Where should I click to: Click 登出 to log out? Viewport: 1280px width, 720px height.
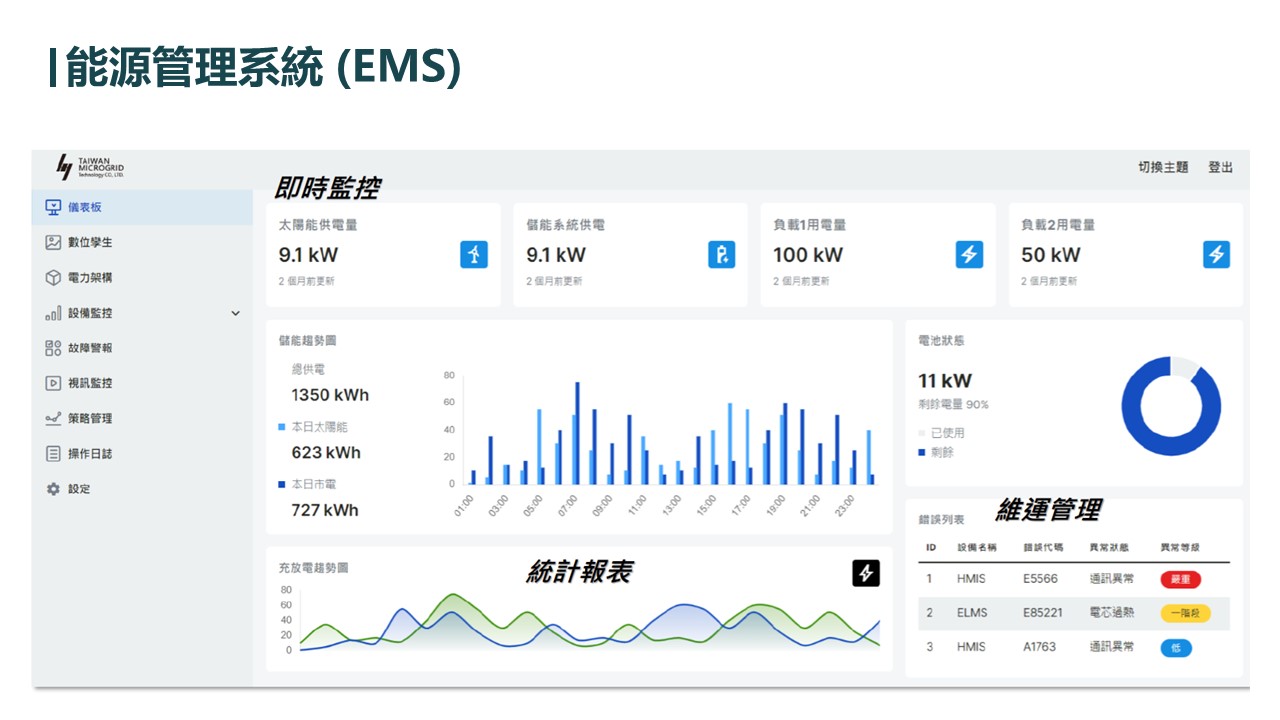[x=1220, y=168]
